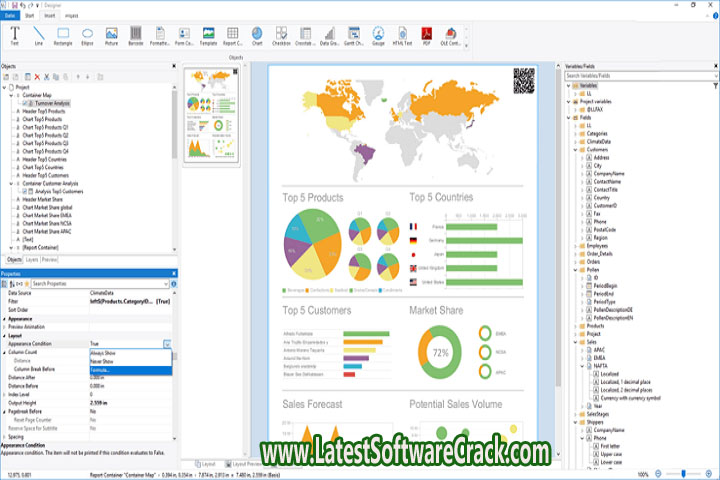This screenshot has width=720, height=480.
Task: Insert an OLE Container object
Action: tap(450, 36)
